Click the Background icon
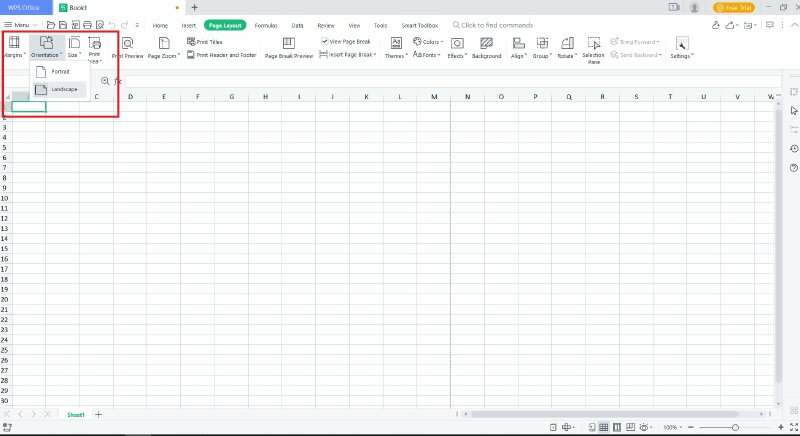 click(x=487, y=43)
